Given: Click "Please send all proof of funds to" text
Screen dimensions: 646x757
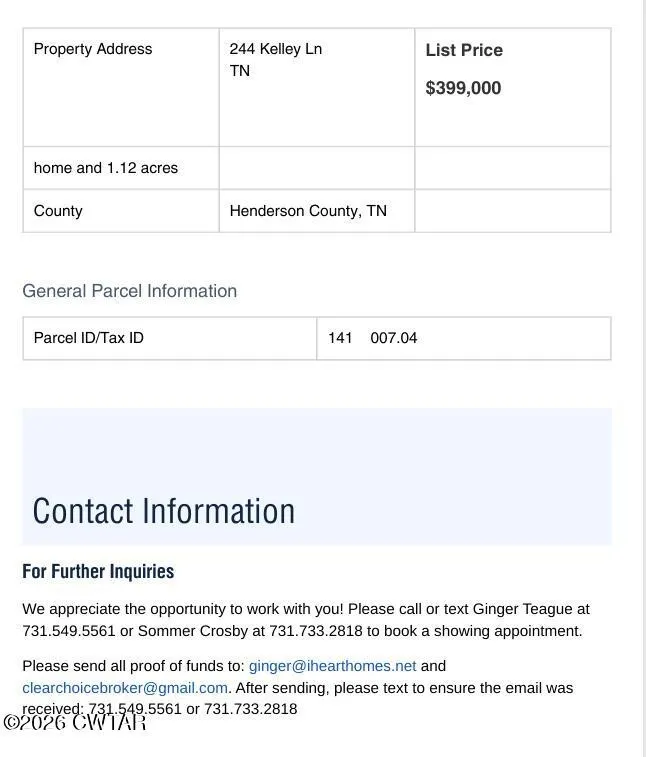Looking at the screenshot, I should 133,666.
